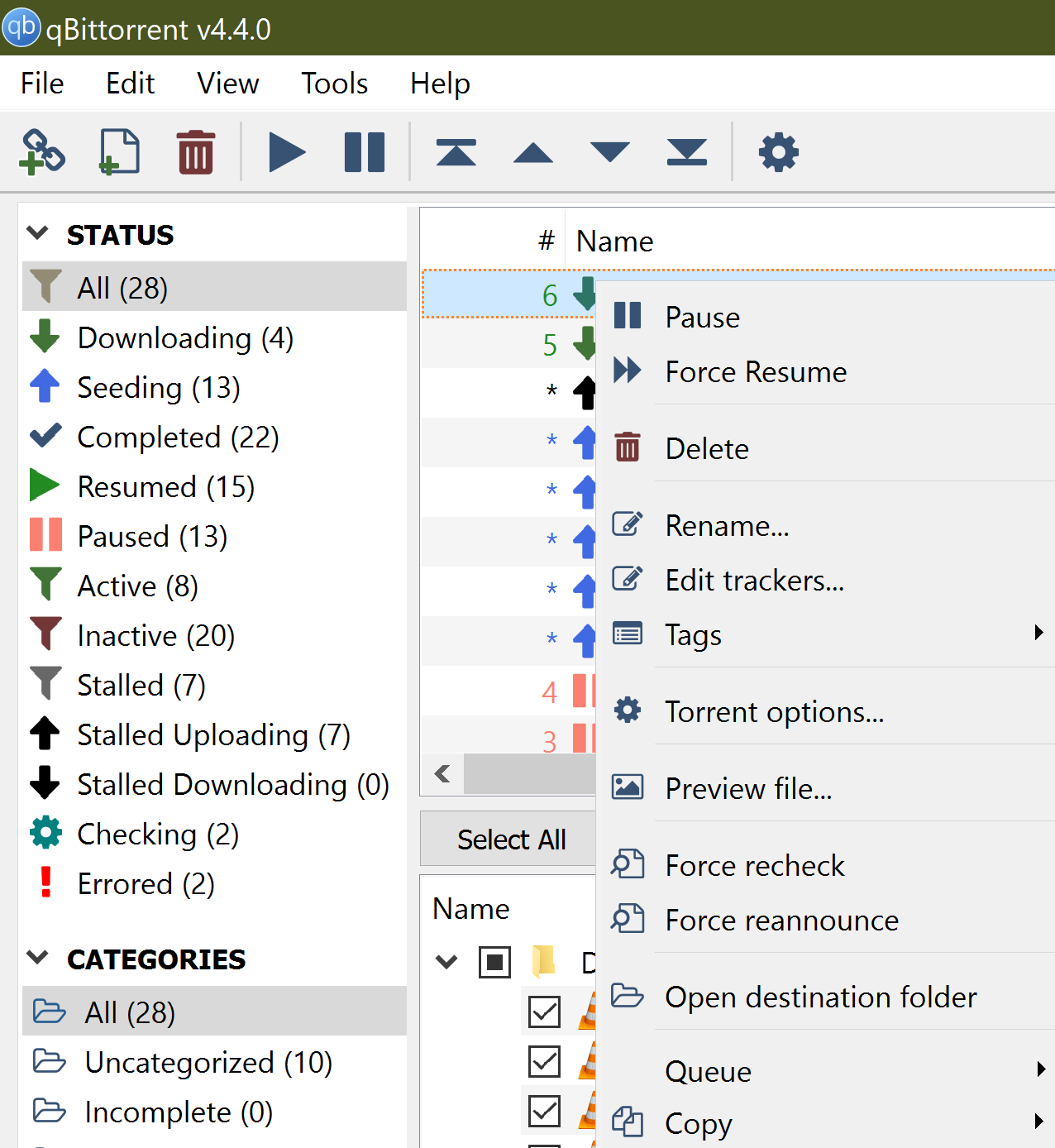Filter by Stalled (7) status

pos(214,685)
